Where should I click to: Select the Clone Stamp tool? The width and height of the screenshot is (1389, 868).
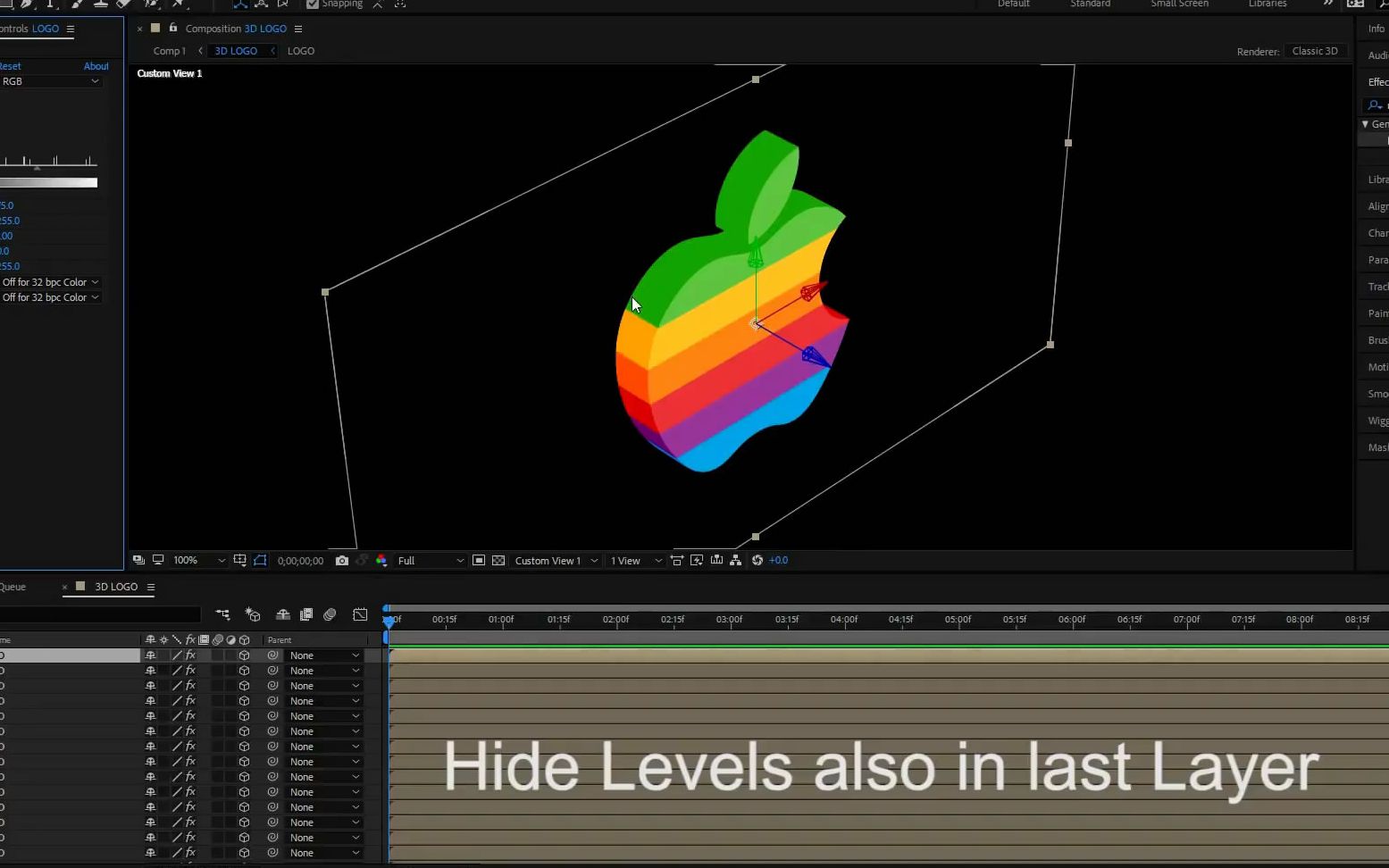click(x=100, y=4)
